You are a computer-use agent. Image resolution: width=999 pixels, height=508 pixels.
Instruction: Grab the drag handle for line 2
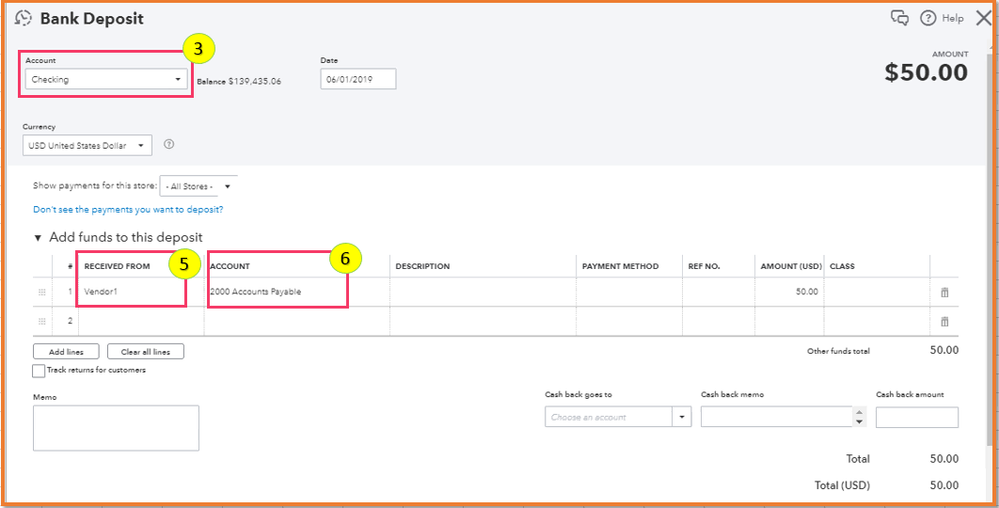tap(42, 321)
